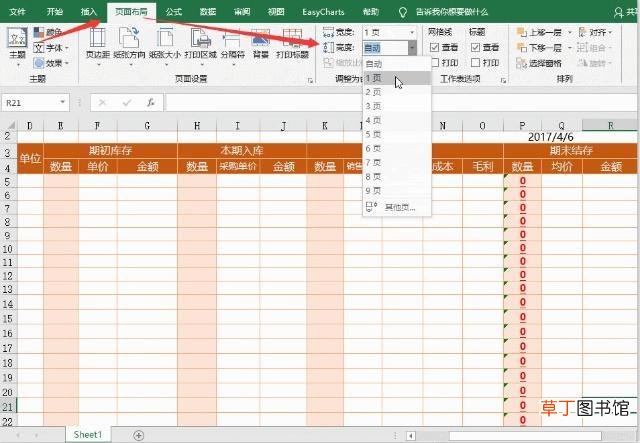Switch to the 开始 tab
Image resolution: width=640 pixels, height=443 pixels.
click(x=54, y=12)
